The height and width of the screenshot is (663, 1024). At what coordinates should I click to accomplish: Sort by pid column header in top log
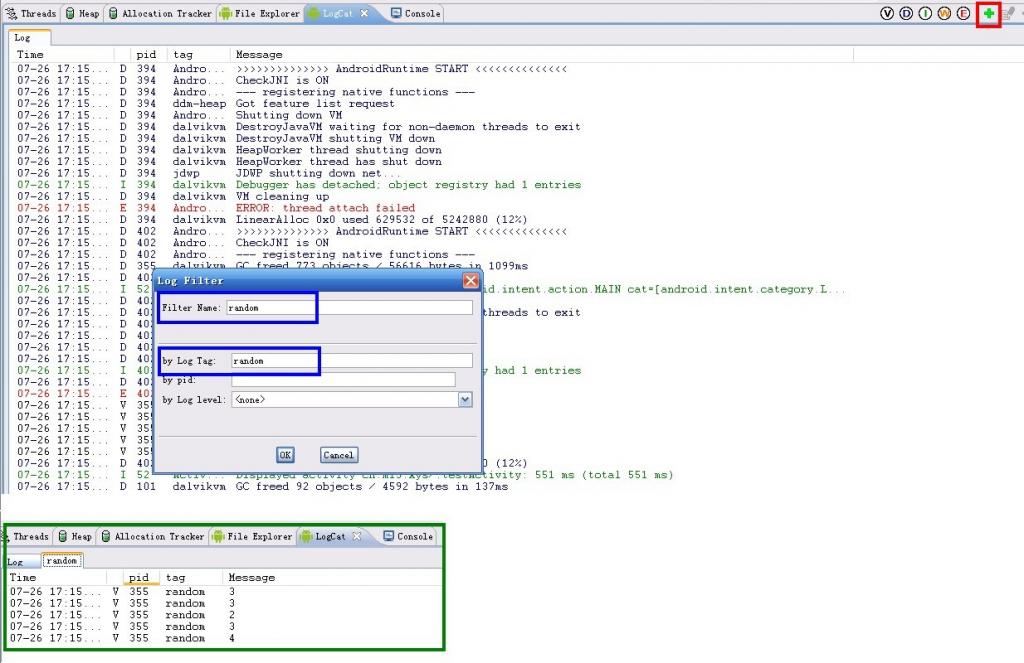coord(146,55)
